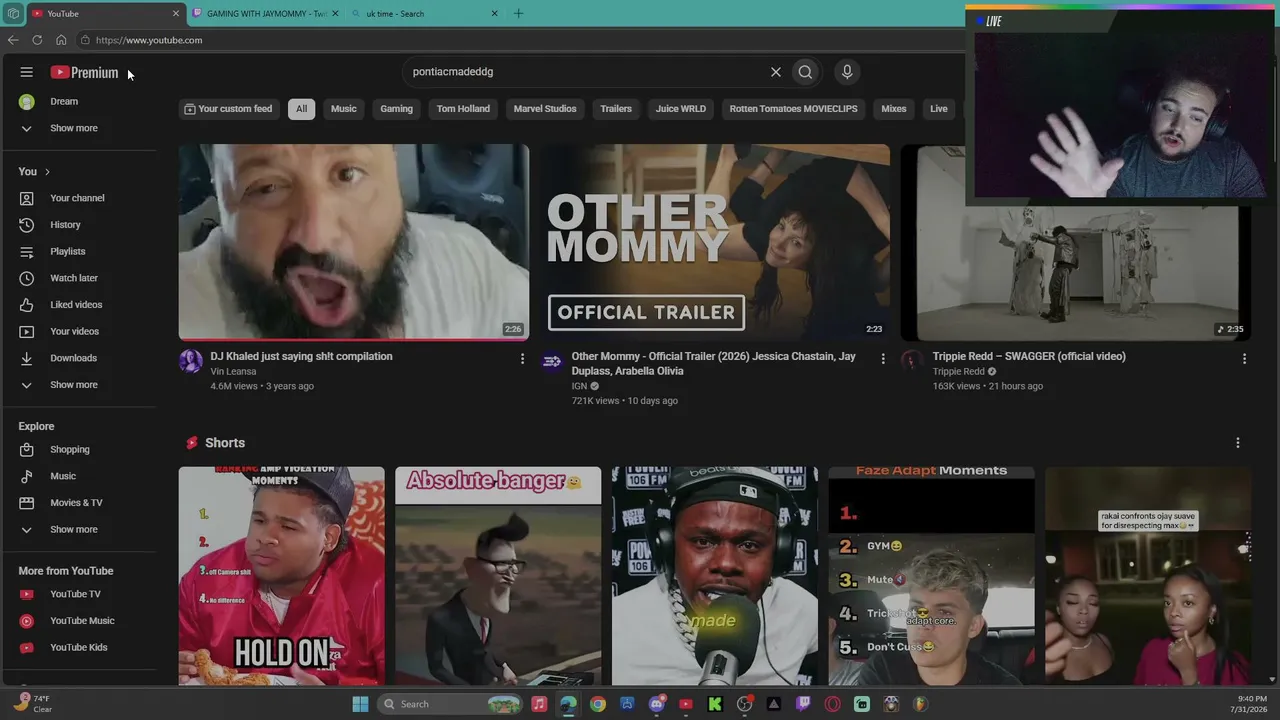Image resolution: width=1280 pixels, height=720 pixels.
Task: Click the Trippie Redd channel avatar
Action: [913, 361]
